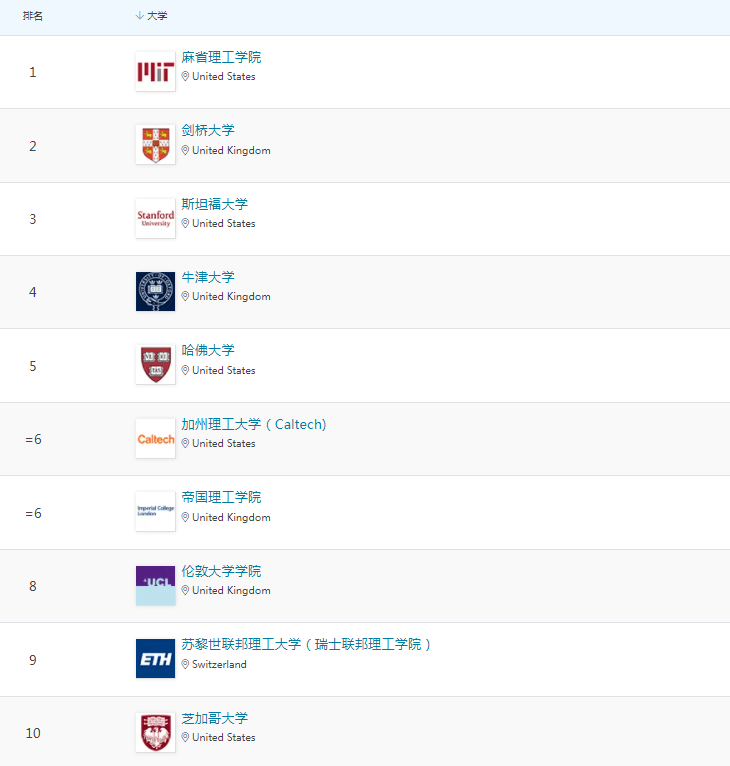This screenshot has height=766, width=730.
Task: Click rank number 8 cell
Action: click(33, 586)
